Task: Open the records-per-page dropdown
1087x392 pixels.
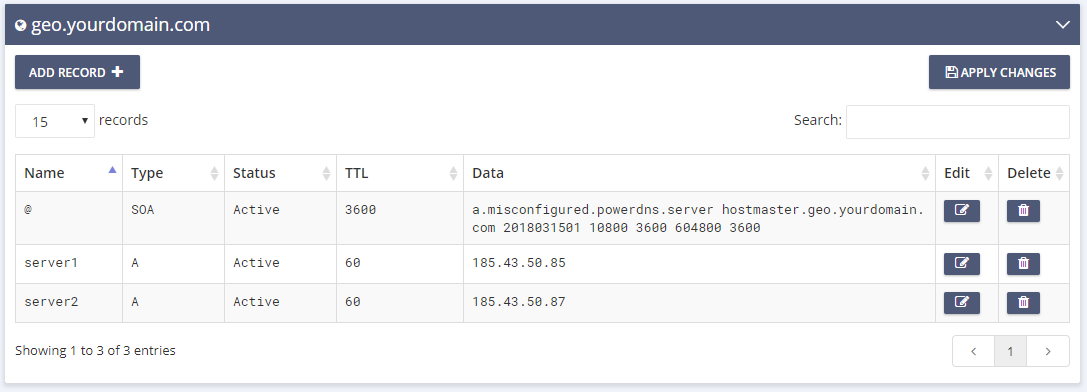Action: point(55,121)
